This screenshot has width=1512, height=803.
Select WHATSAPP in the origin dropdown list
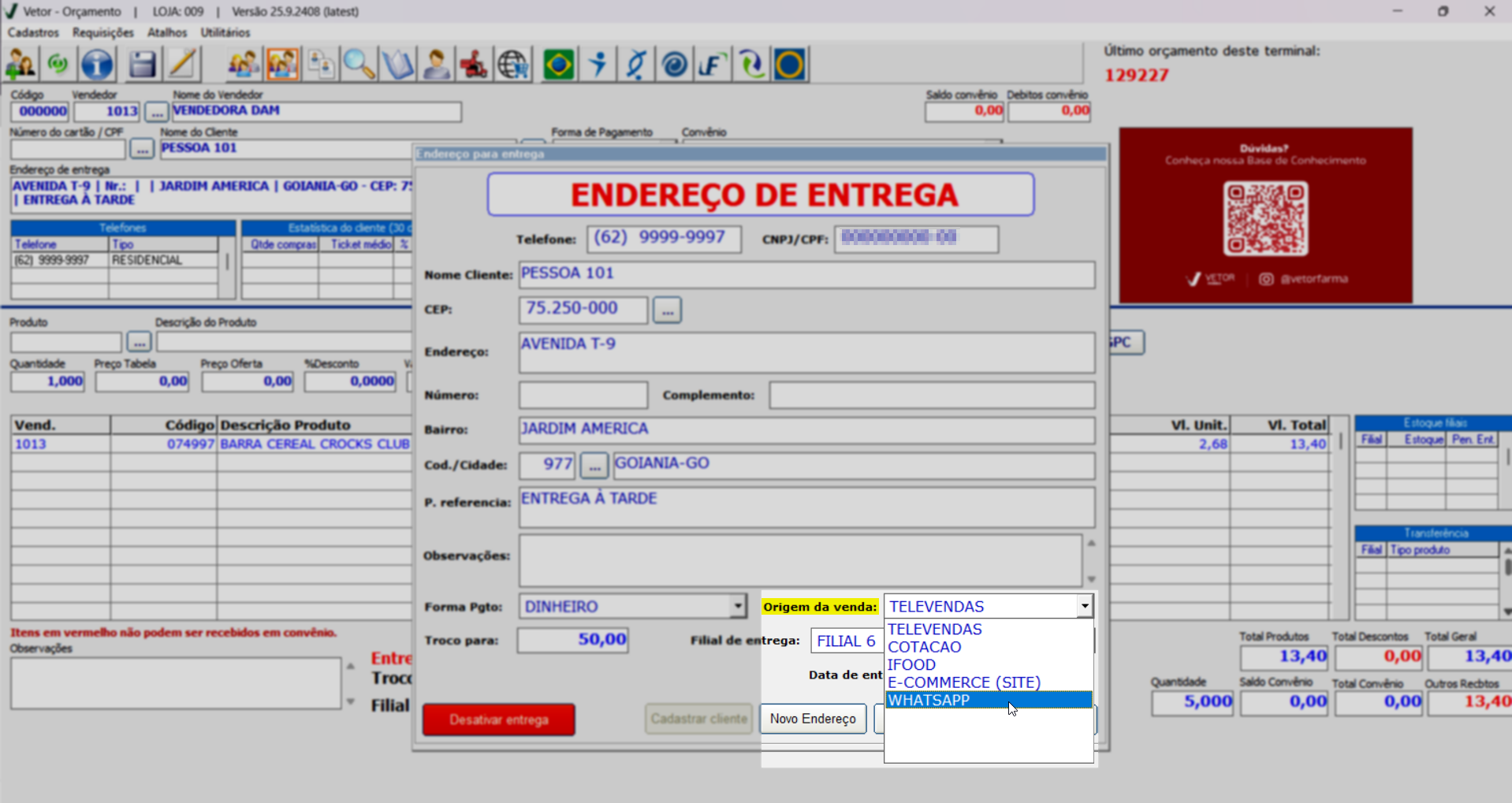[x=989, y=701]
